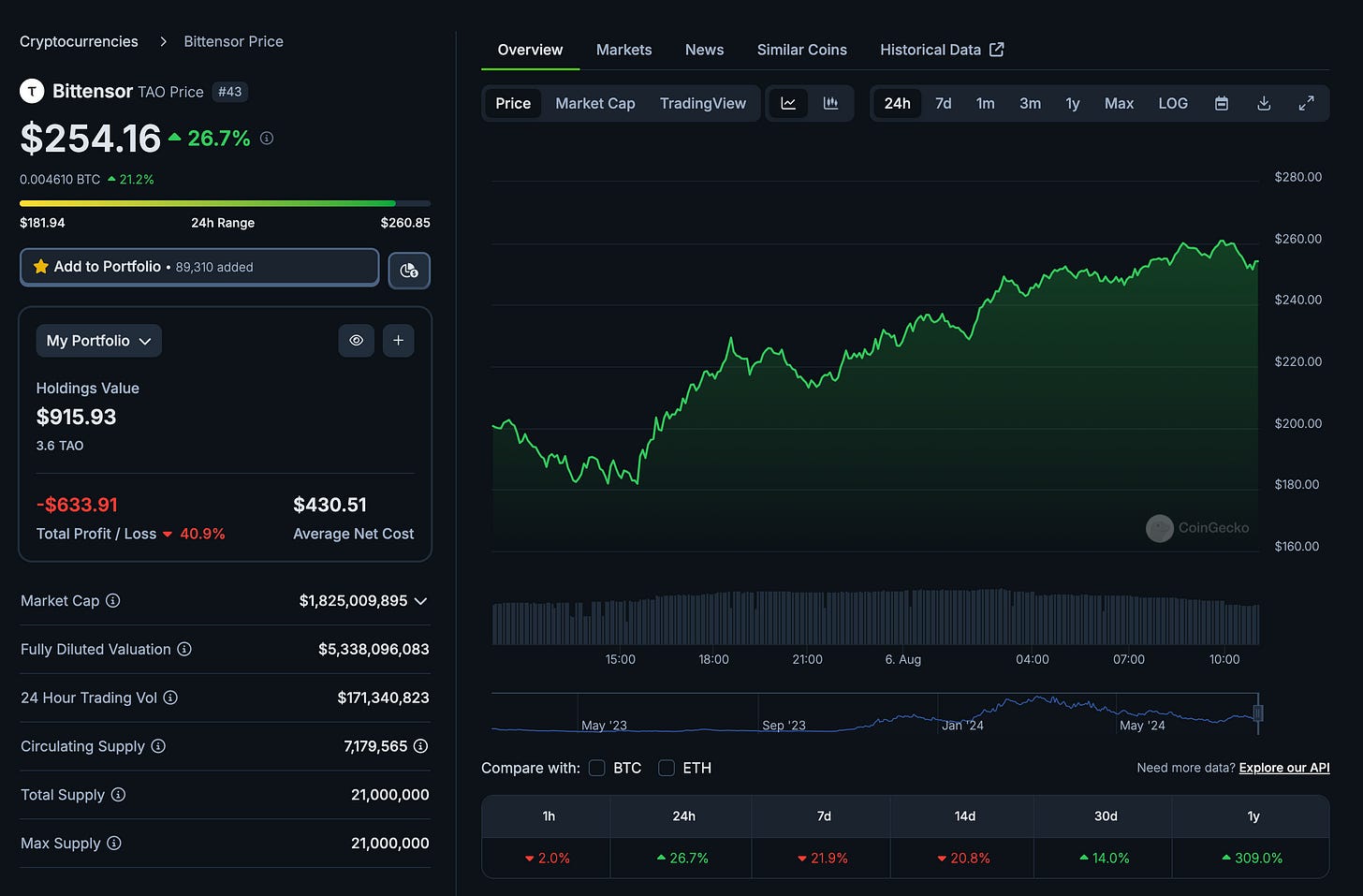Click the $5,338,096,083 valuation value
The width and height of the screenshot is (1363, 896).
tap(374, 649)
